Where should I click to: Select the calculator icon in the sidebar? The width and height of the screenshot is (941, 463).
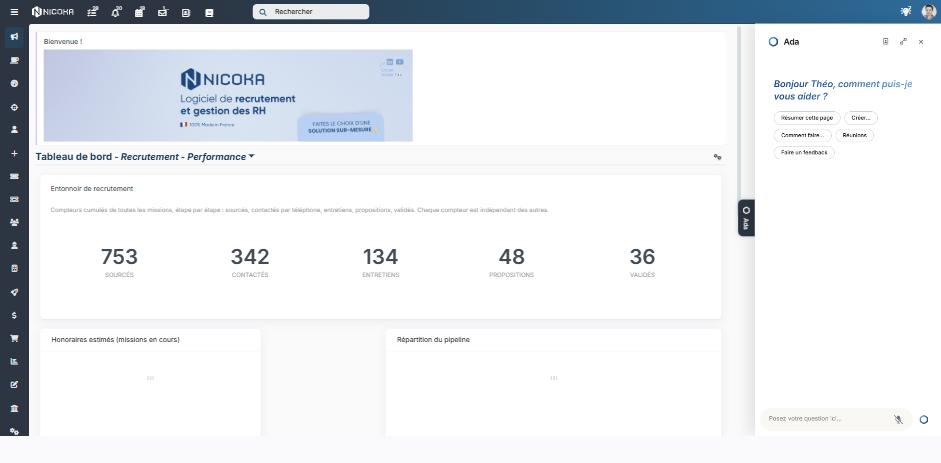pos(14,269)
